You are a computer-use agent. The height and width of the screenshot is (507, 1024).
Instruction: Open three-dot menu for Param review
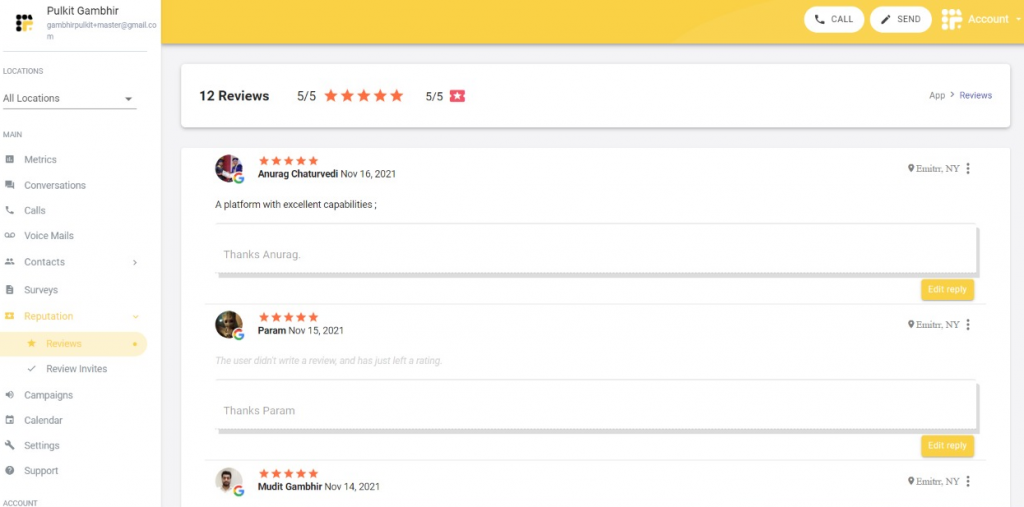point(968,325)
